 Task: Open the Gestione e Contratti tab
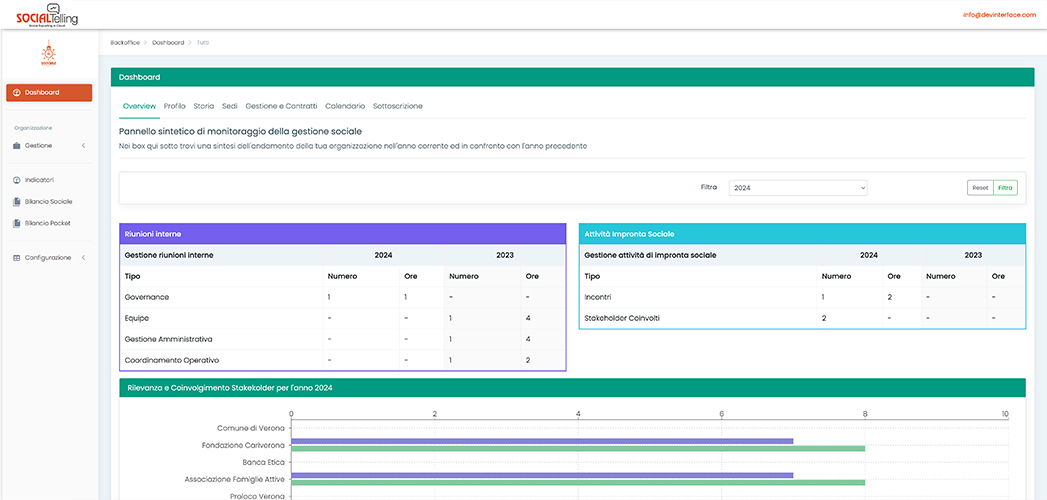point(281,106)
